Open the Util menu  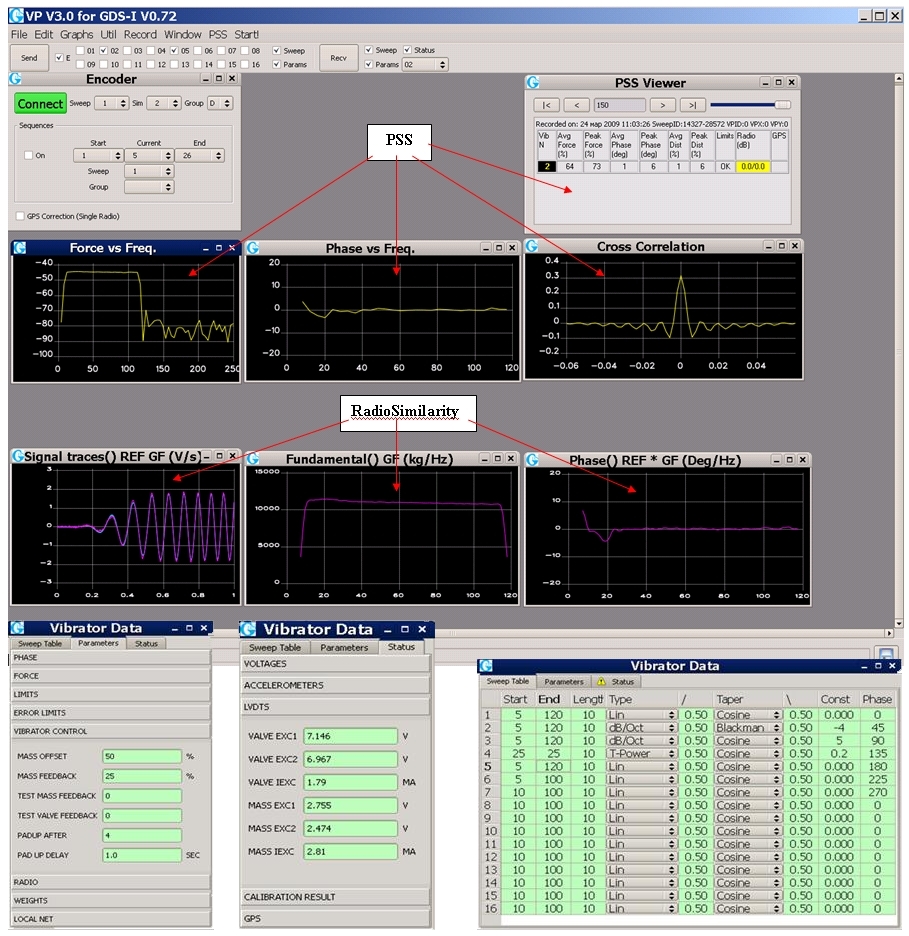pyautogui.click(x=108, y=35)
